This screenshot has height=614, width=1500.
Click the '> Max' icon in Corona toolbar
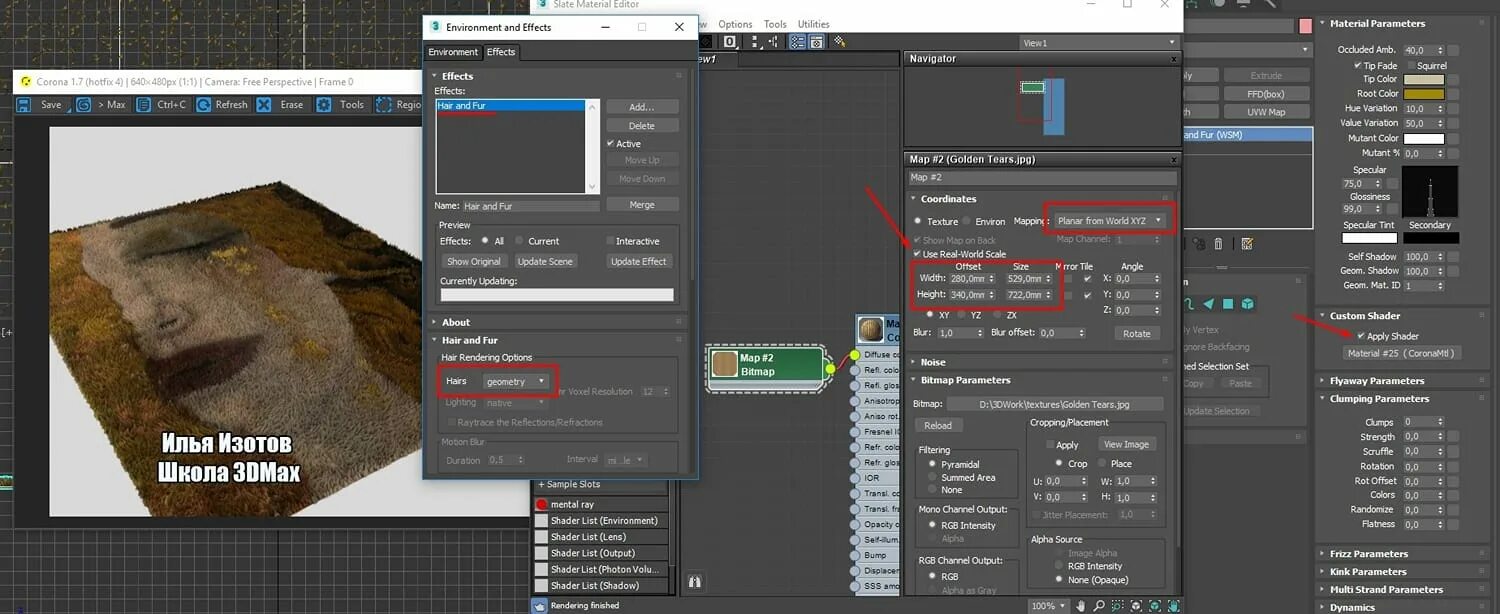pyautogui.click(x=82, y=104)
